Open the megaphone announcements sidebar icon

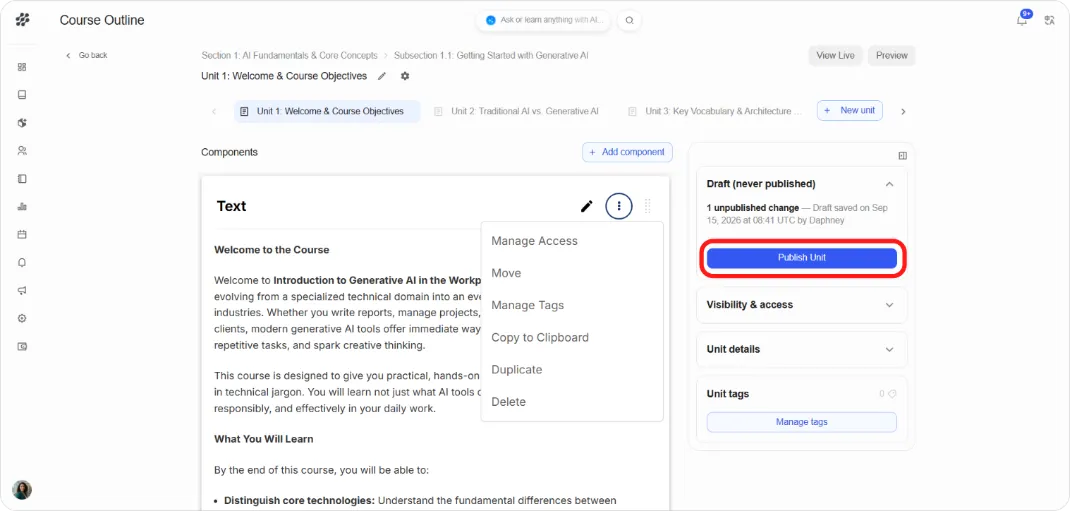tap(22, 290)
